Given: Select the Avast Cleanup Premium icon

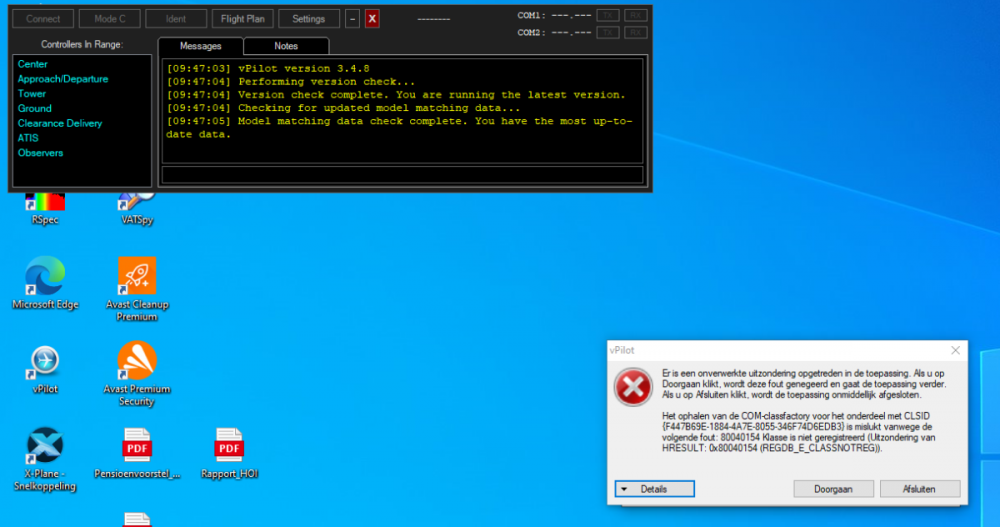Looking at the screenshot, I should coord(136,288).
